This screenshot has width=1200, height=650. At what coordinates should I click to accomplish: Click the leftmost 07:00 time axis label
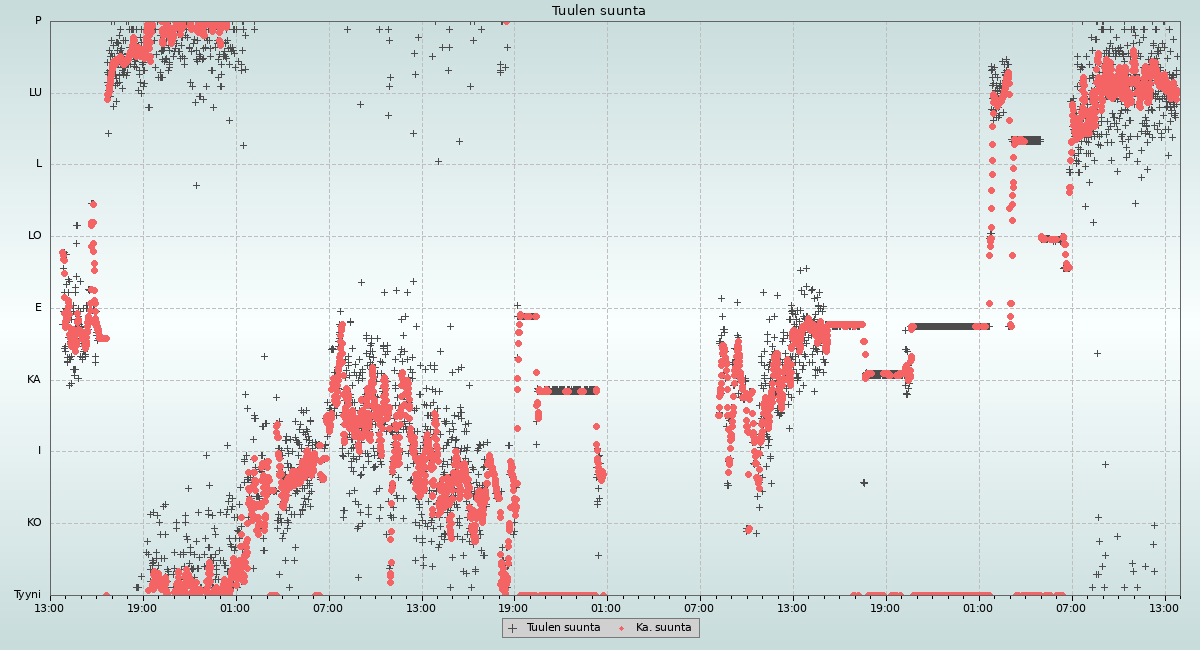(x=328, y=607)
